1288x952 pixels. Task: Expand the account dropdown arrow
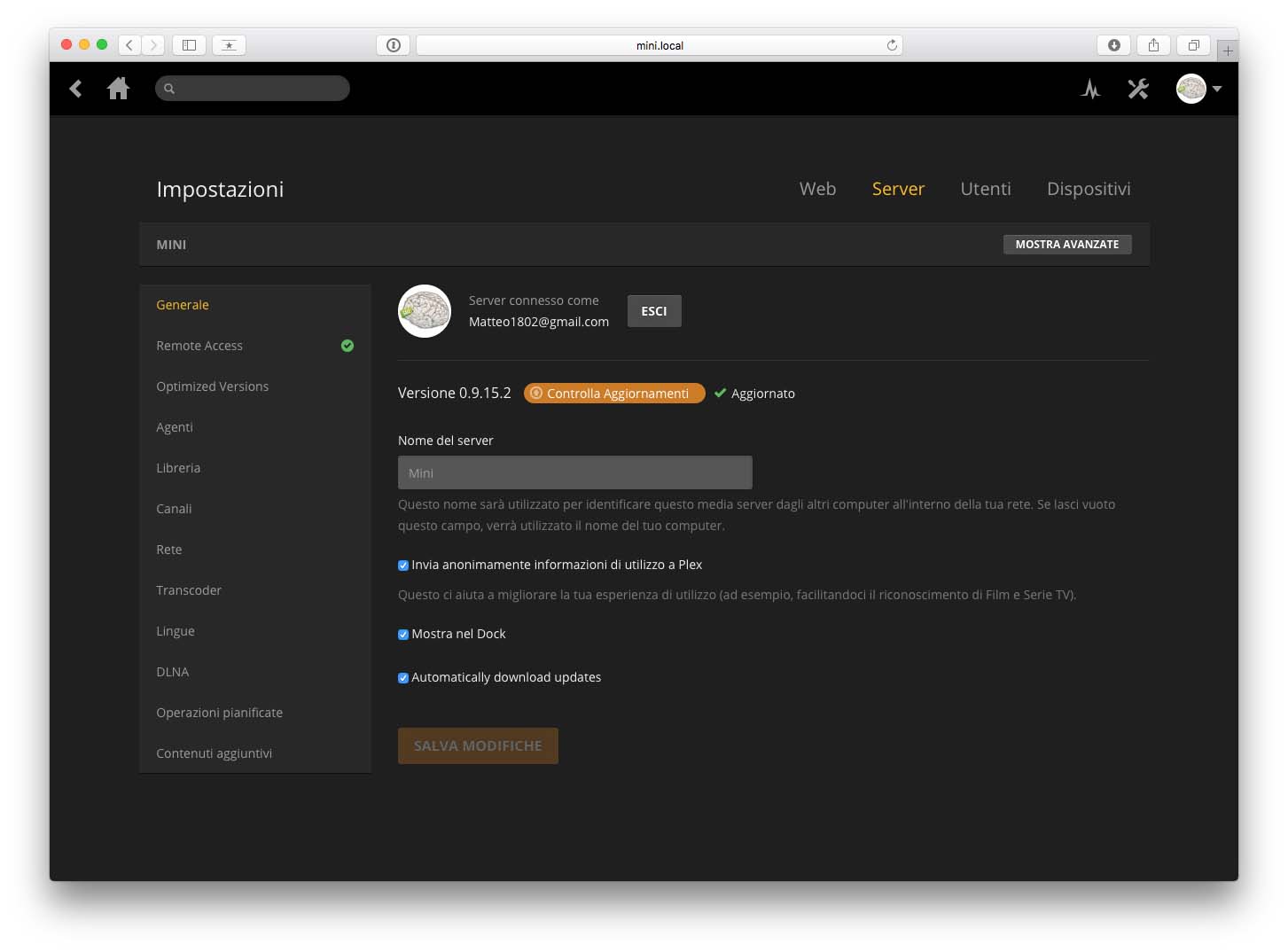pos(1217,89)
